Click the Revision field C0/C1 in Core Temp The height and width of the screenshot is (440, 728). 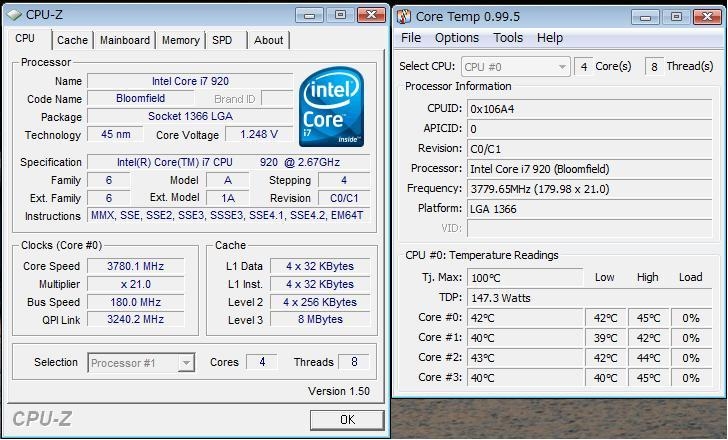click(x=590, y=149)
